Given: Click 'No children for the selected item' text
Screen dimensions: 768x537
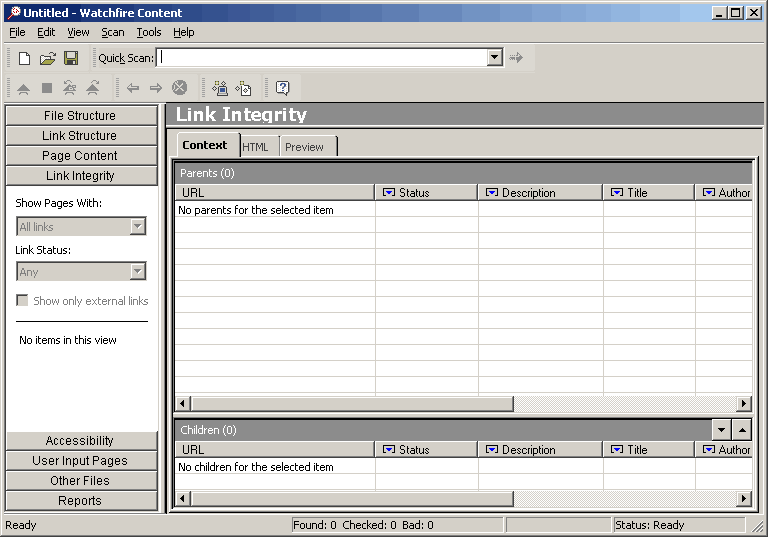Looking at the screenshot, I should 256,467.
